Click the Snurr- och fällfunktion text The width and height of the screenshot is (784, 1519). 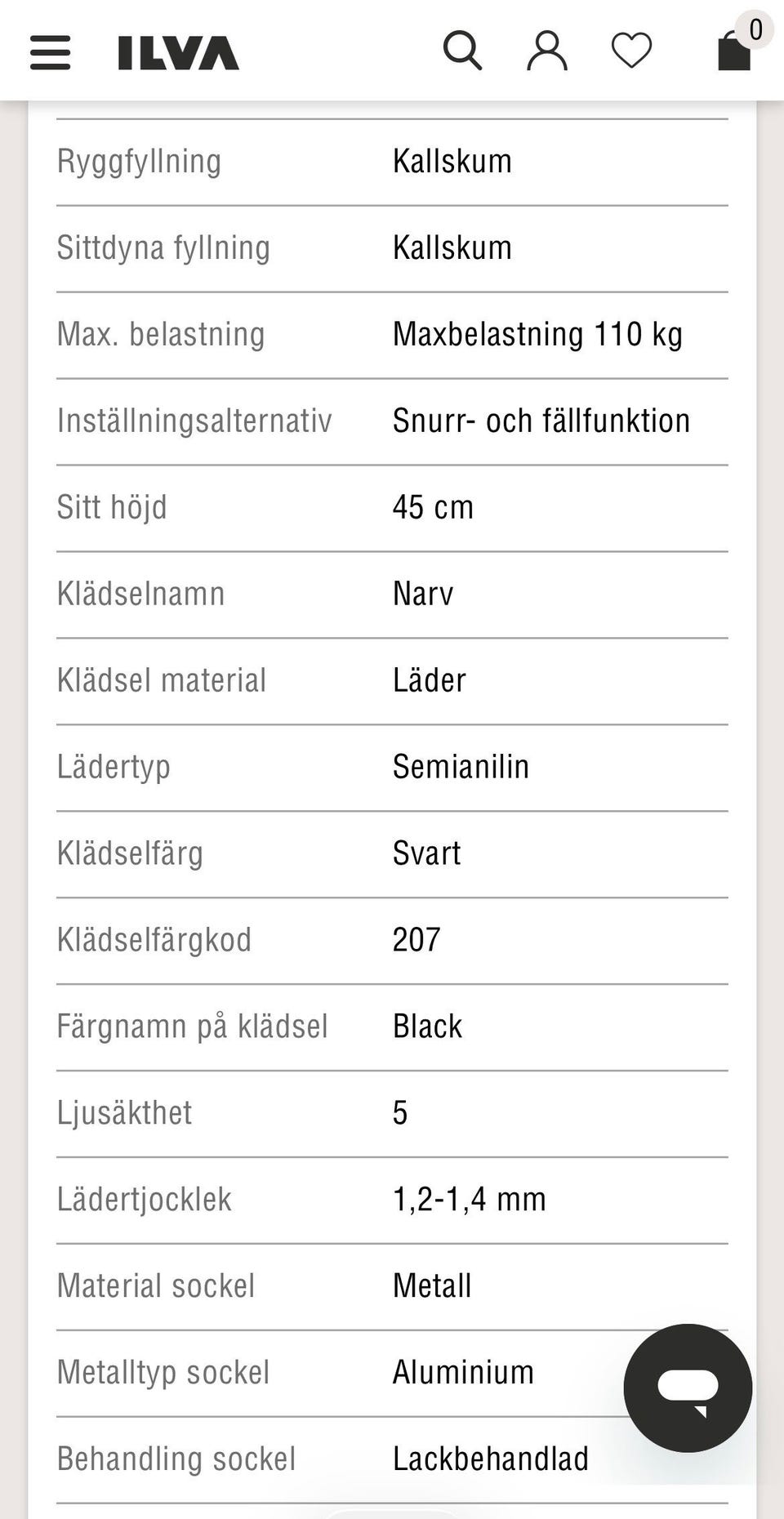point(541,420)
